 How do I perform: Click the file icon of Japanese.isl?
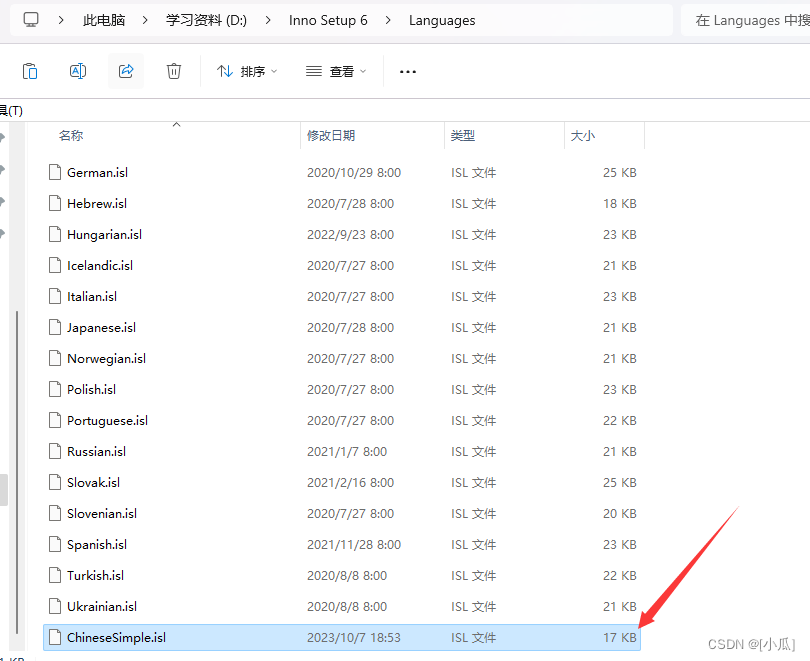click(55, 327)
